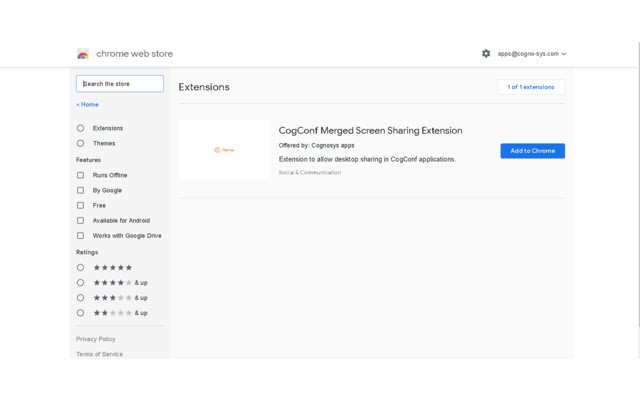Screen dimensions: 640x400
Task: Open the Privacy Policy link
Action: 96,339
